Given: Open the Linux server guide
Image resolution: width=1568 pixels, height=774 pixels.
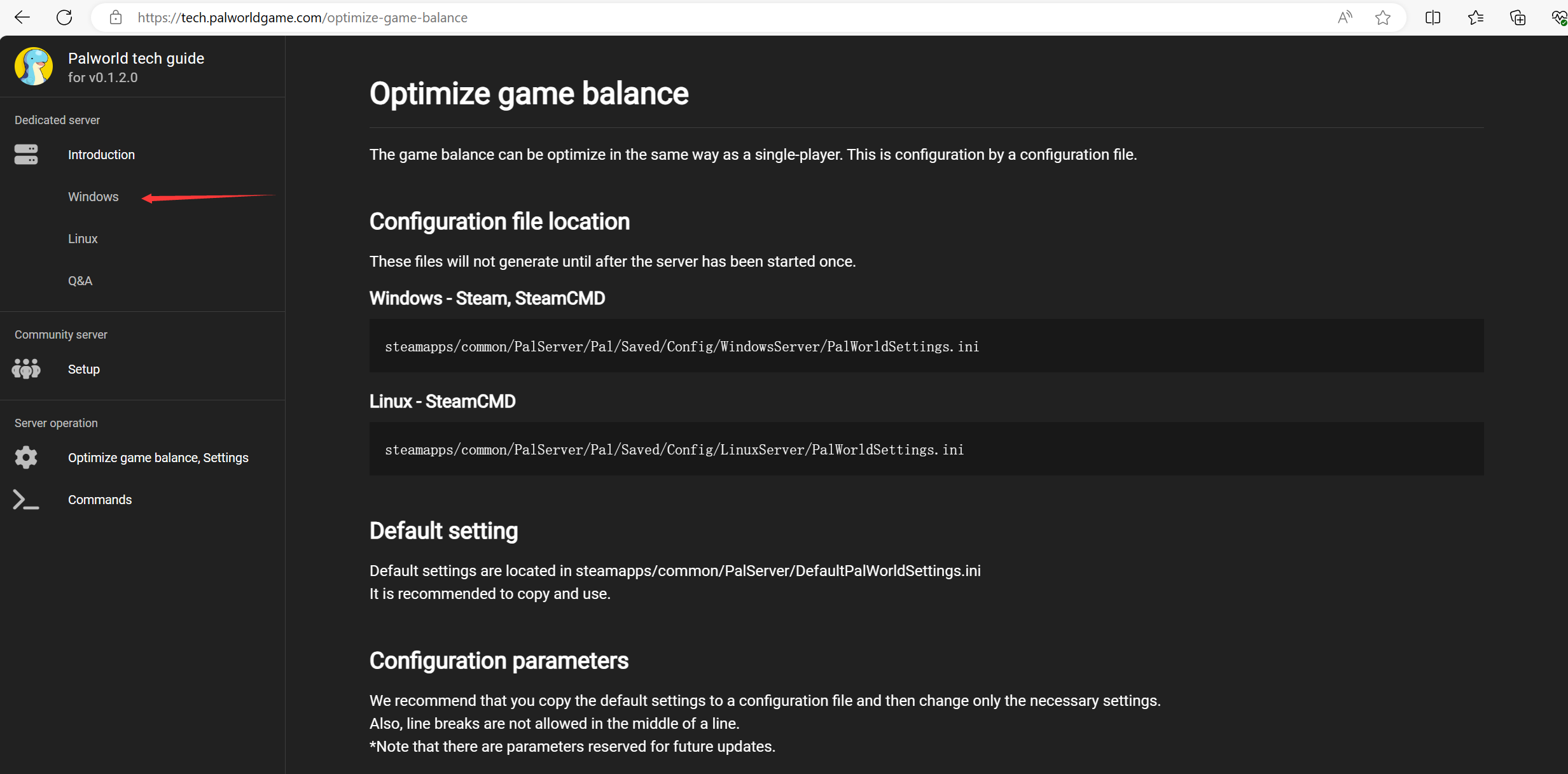Looking at the screenshot, I should [x=83, y=239].
